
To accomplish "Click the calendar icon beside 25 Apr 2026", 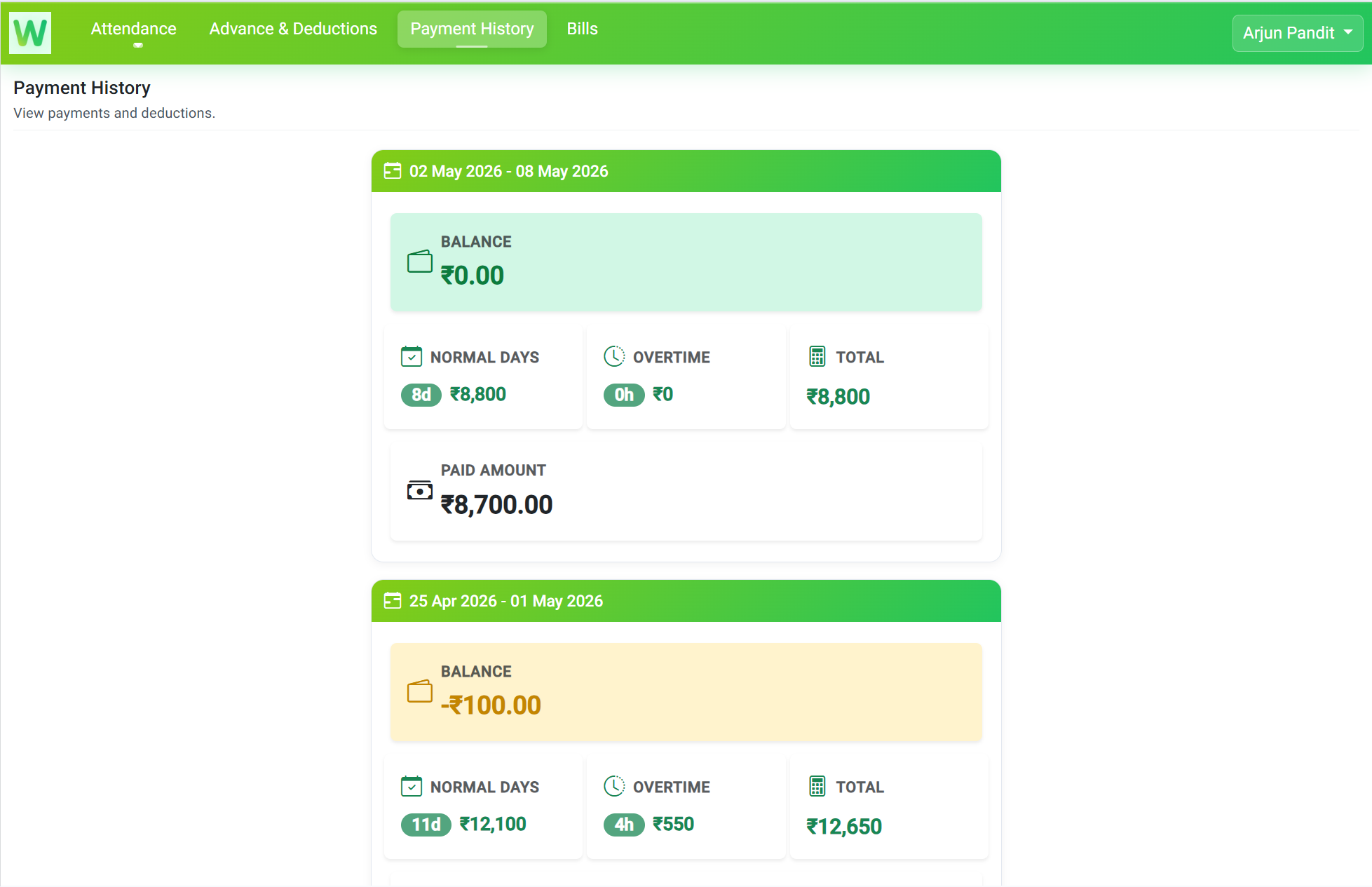I will (x=393, y=601).
